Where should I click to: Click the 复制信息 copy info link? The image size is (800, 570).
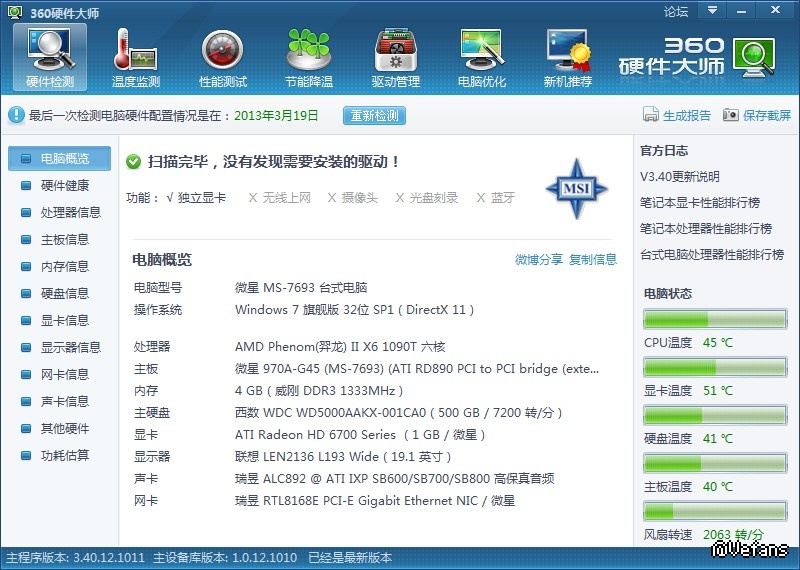tap(593, 260)
